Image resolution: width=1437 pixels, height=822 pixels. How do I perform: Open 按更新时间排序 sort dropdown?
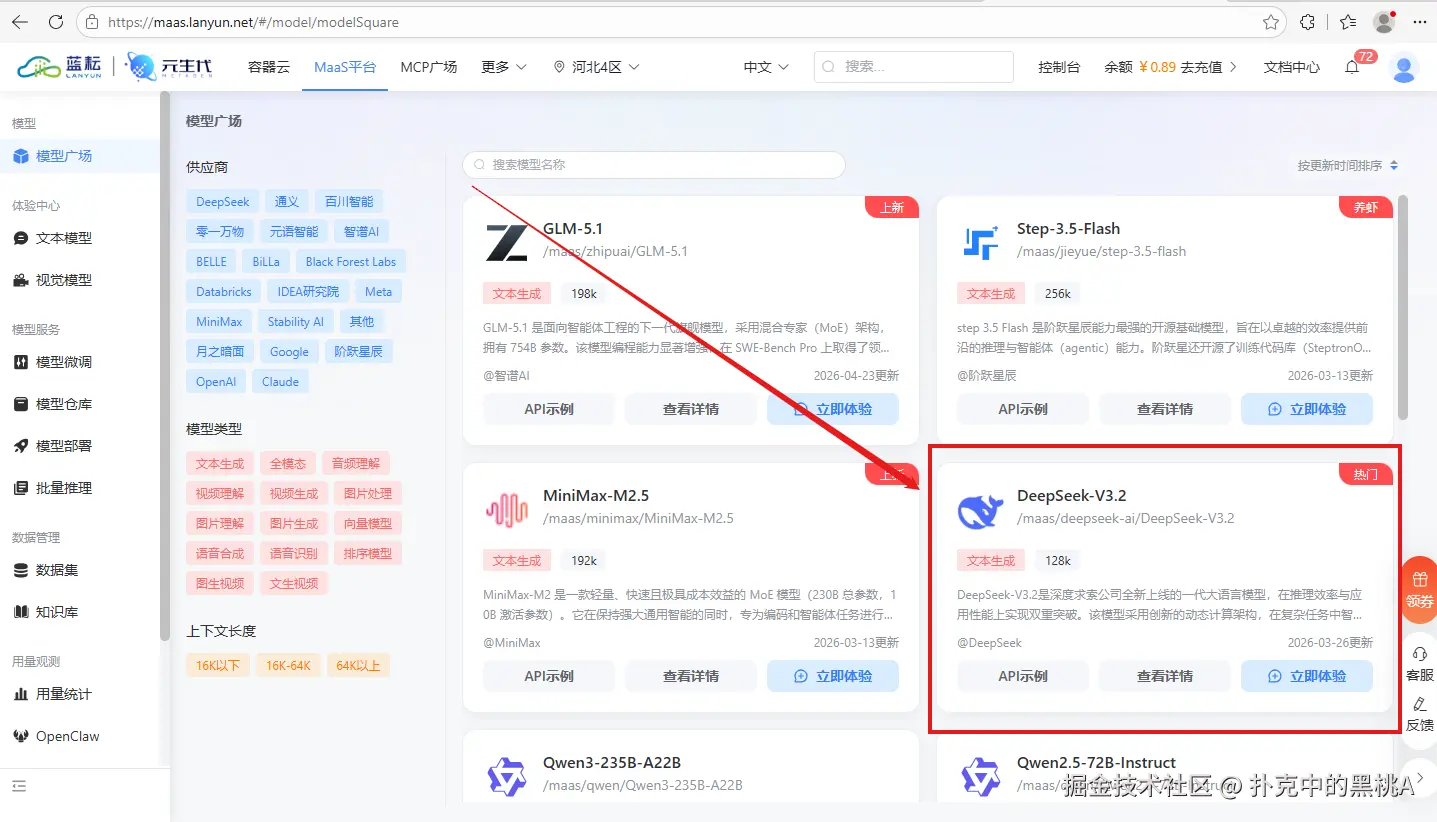tap(1348, 166)
